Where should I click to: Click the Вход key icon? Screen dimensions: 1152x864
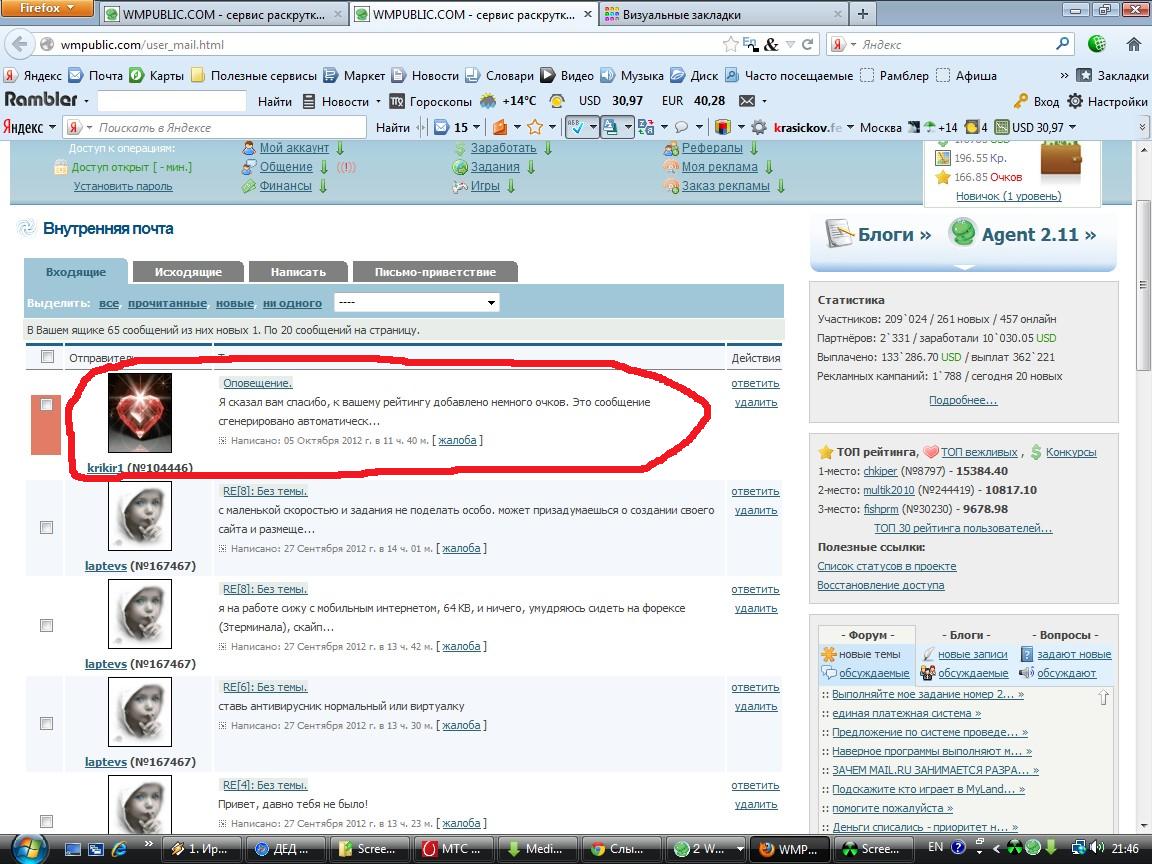click(x=1020, y=101)
